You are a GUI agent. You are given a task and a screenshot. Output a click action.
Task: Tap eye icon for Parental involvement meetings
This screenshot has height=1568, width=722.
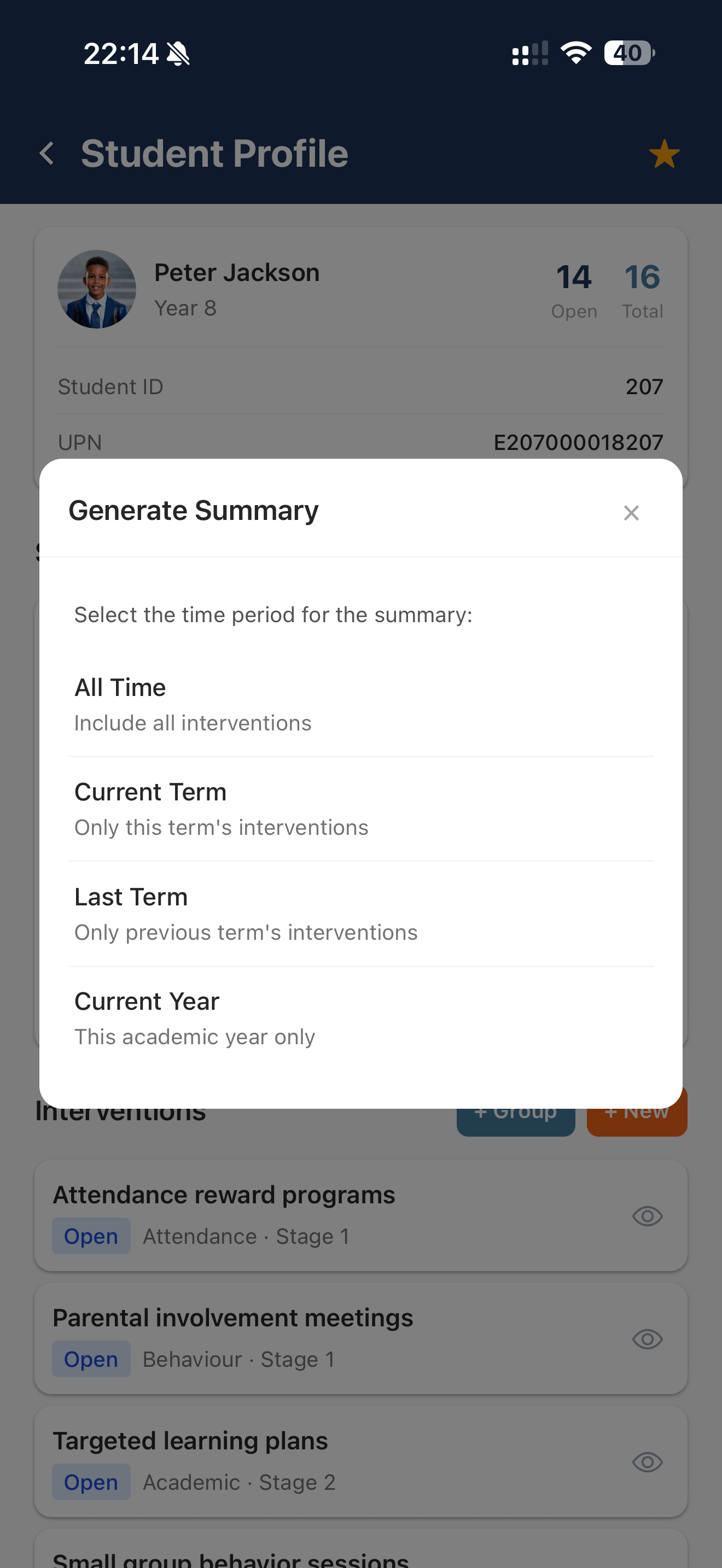pyautogui.click(x=647, y=1339)
